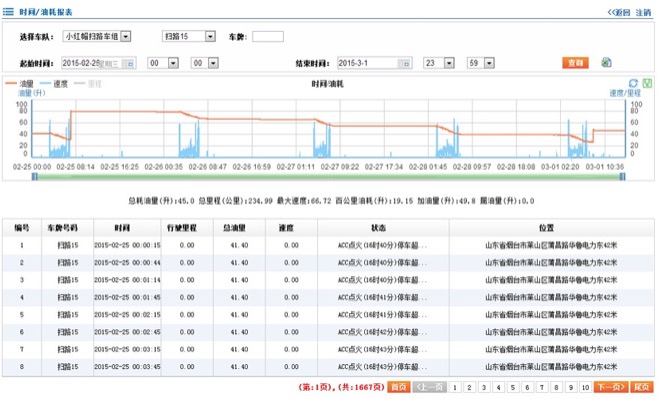Click the 首页 pagination button

pos(399,387)
